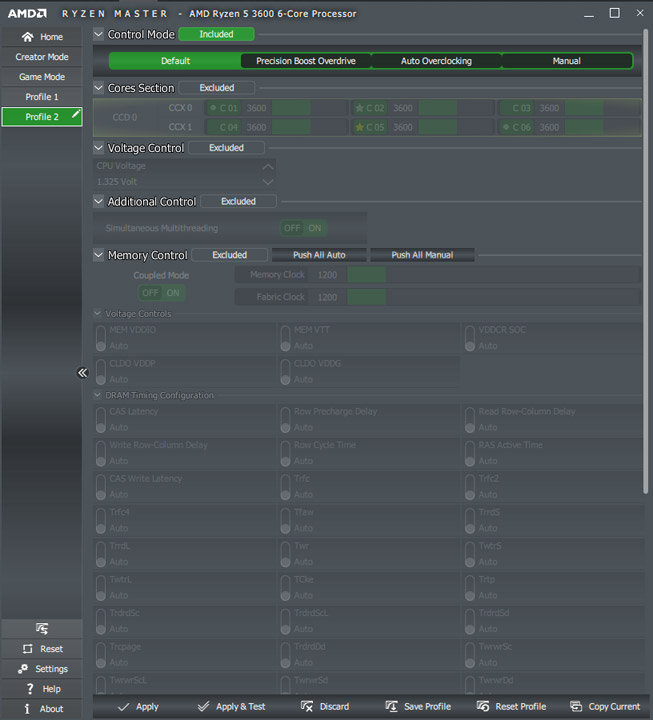Screen dimensions: 653x720
Task: Click the Home house icon in the sidebar
Action: coord(28,37)
